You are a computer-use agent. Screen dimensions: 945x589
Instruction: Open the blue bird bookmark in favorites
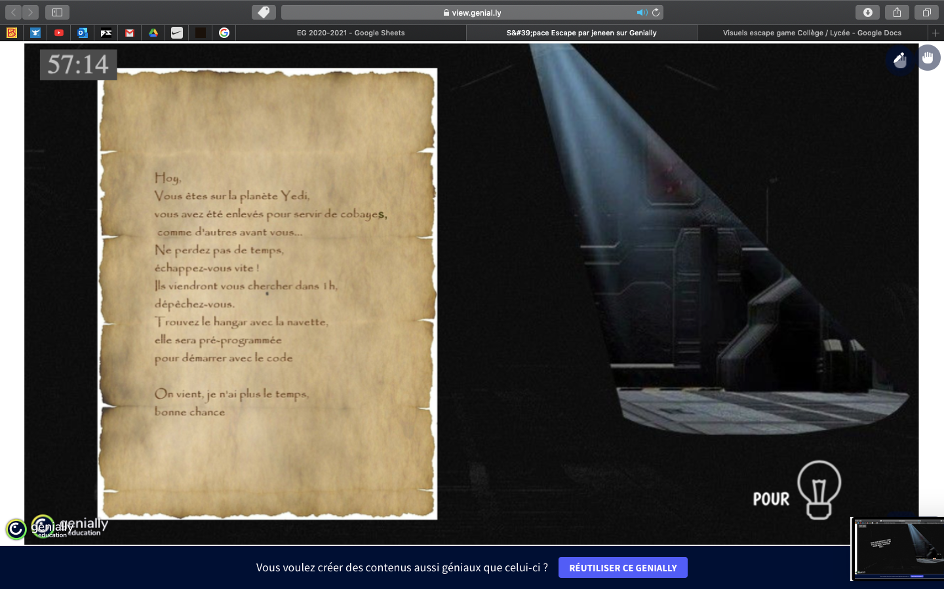[36, 33]
